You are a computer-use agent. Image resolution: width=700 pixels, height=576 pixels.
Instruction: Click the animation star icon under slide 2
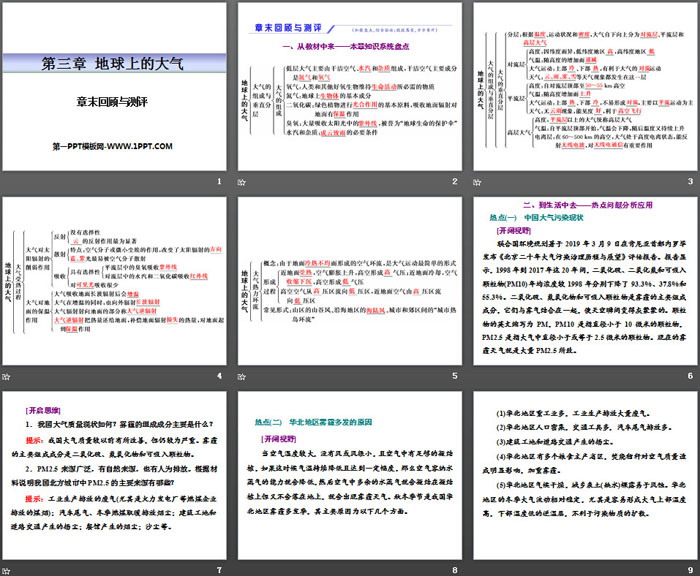pyautogui.click(x=242, y=182)
